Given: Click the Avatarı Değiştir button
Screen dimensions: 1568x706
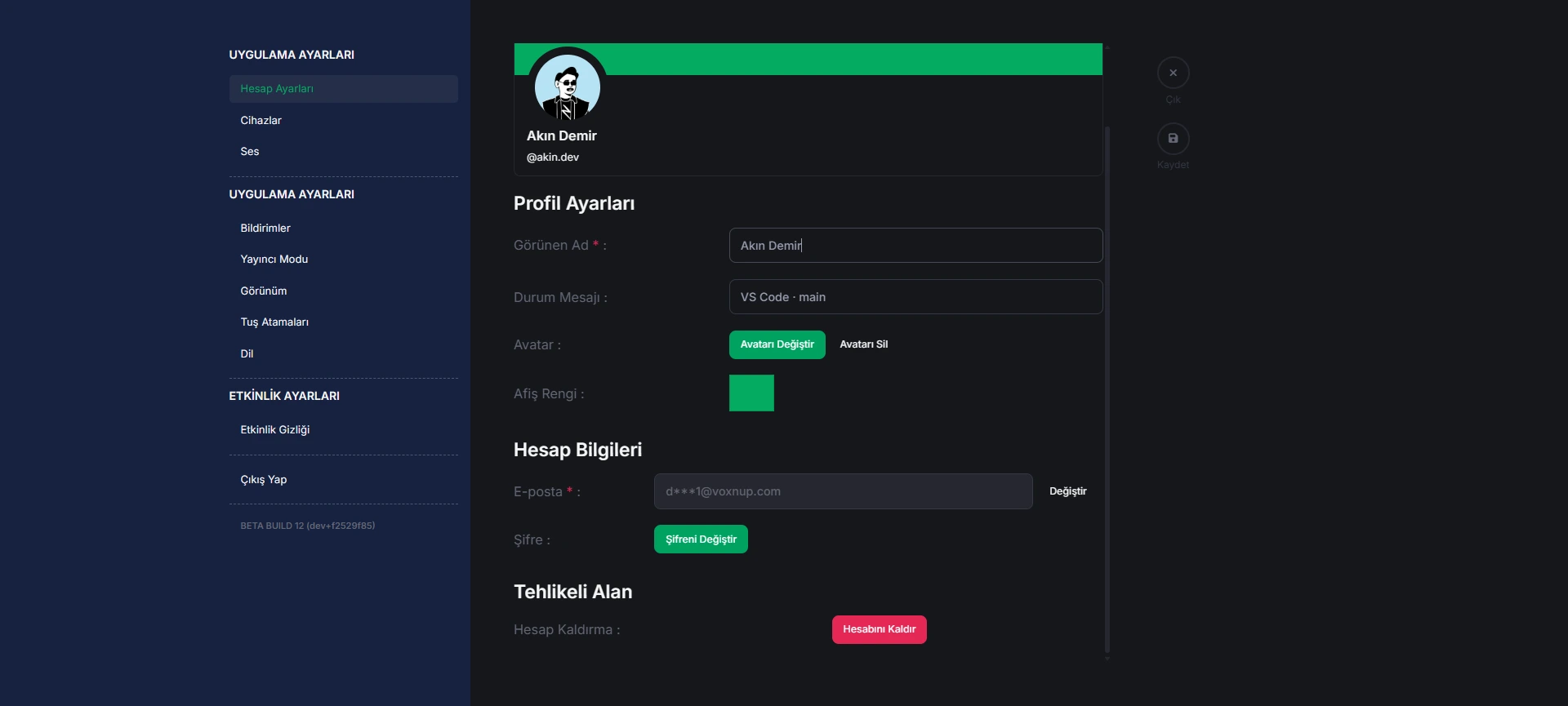Looking at the screenshot, I should (777, 344).
